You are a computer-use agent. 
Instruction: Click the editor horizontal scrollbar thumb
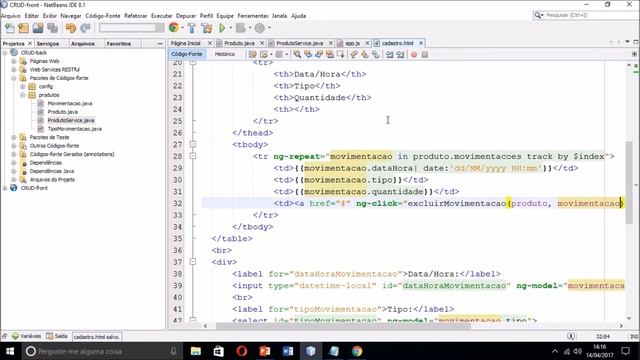point(343,326)
